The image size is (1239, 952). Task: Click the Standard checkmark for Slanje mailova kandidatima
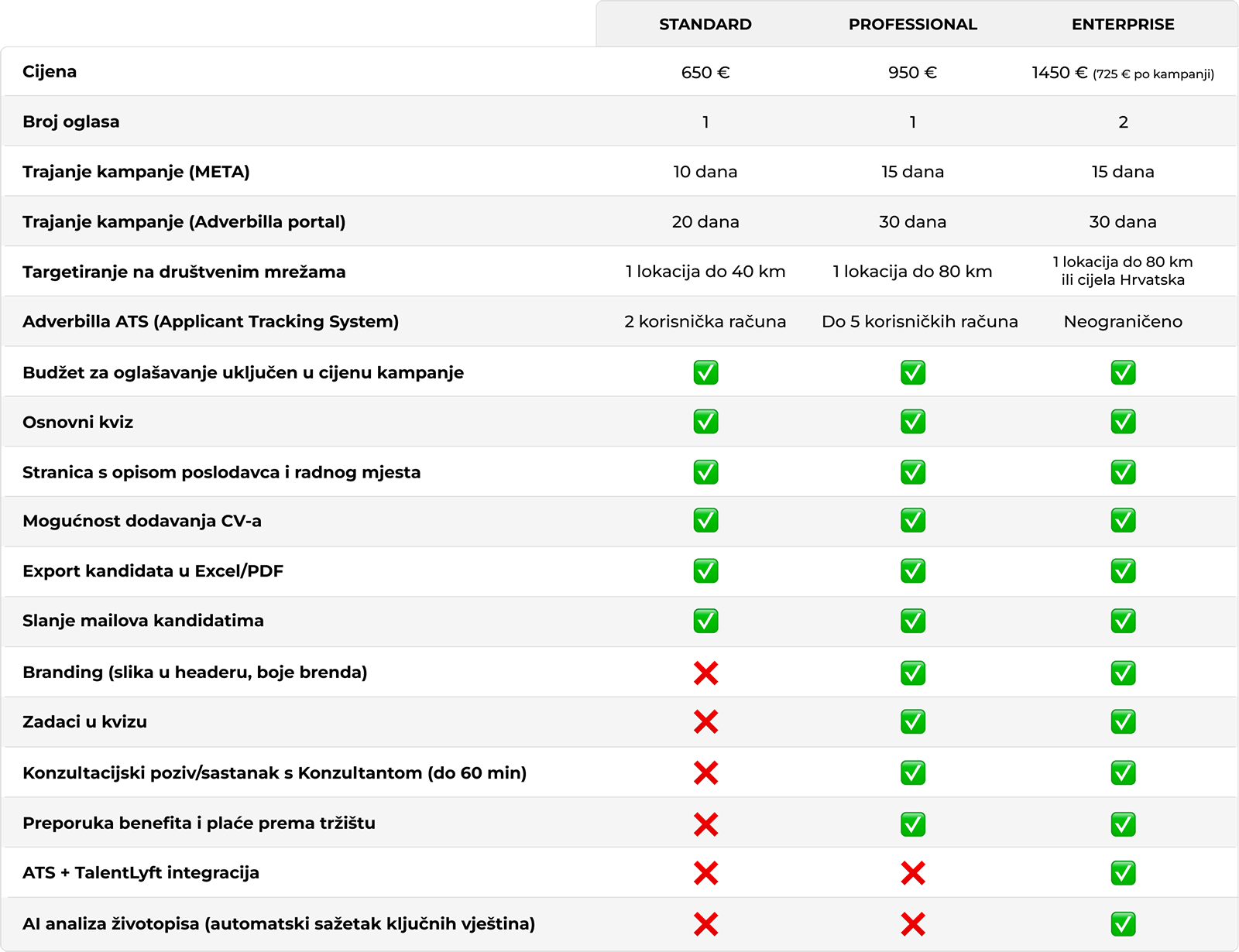(x=705, y=621)
